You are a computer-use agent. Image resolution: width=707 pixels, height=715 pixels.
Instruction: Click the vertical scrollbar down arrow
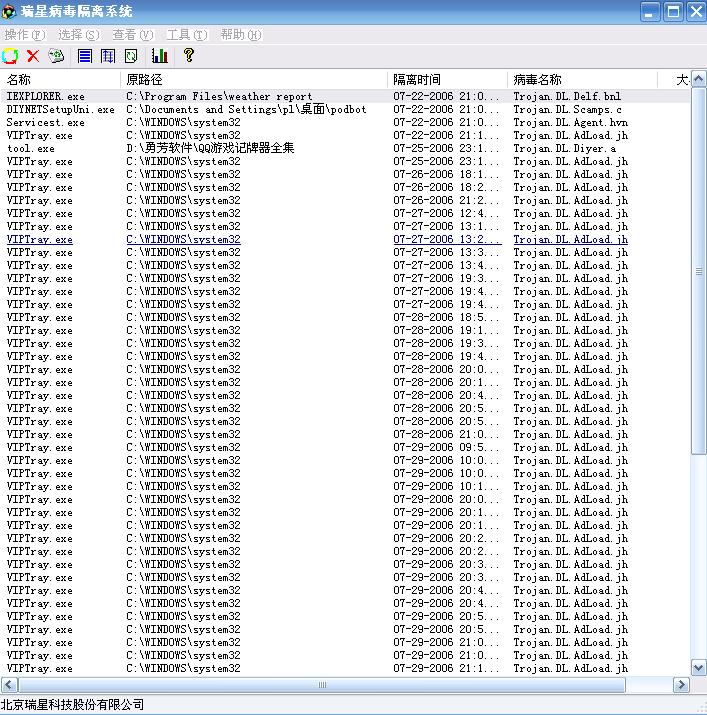click(x=698, y=668)
